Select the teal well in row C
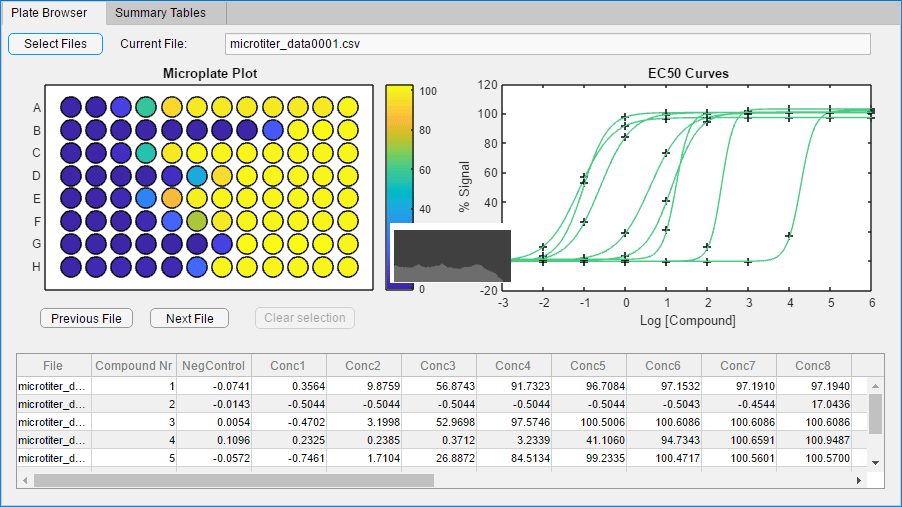Image resolution: width=902 pixels, height=507 pixels. (x=146, y=152)
